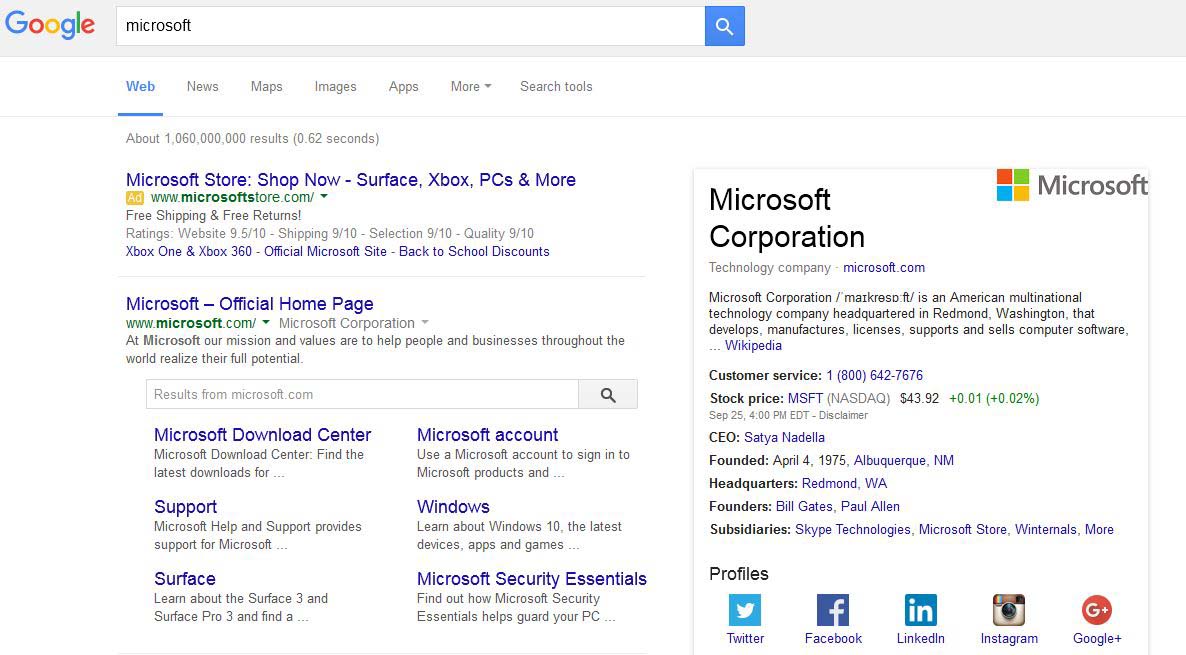The height and width of the screenshot is (655, 1186).
Task: Expand the More dropdown in search navigation
Action: click(x=470, y=87)
